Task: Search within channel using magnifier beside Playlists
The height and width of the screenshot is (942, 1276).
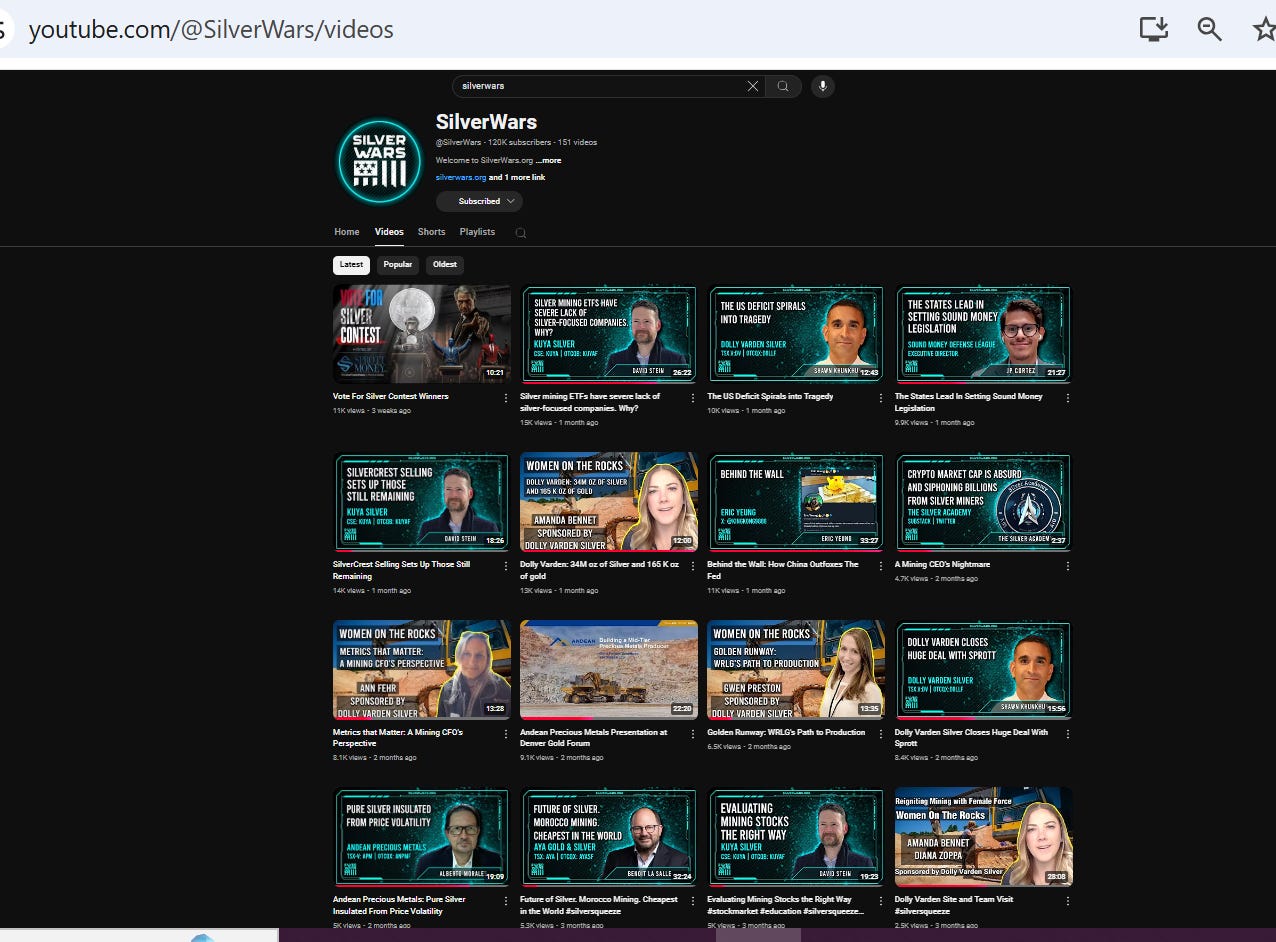Action: tap(520, 233)
